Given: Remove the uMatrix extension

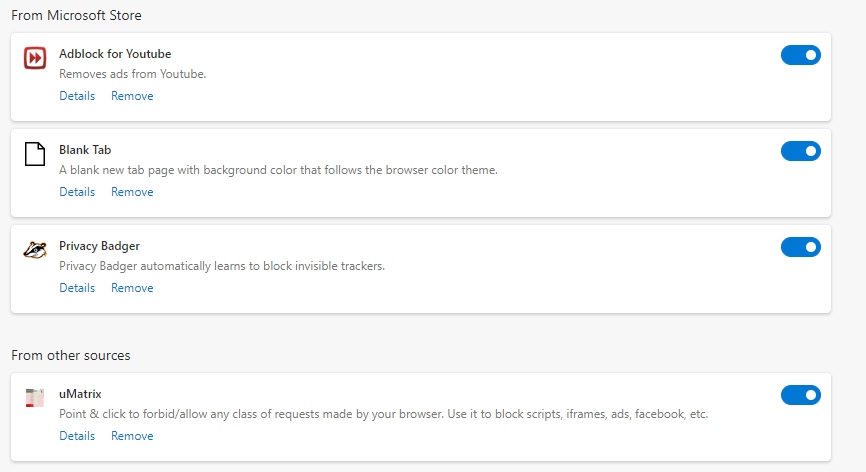Looking at the screenshot, I should click(132, 436).
